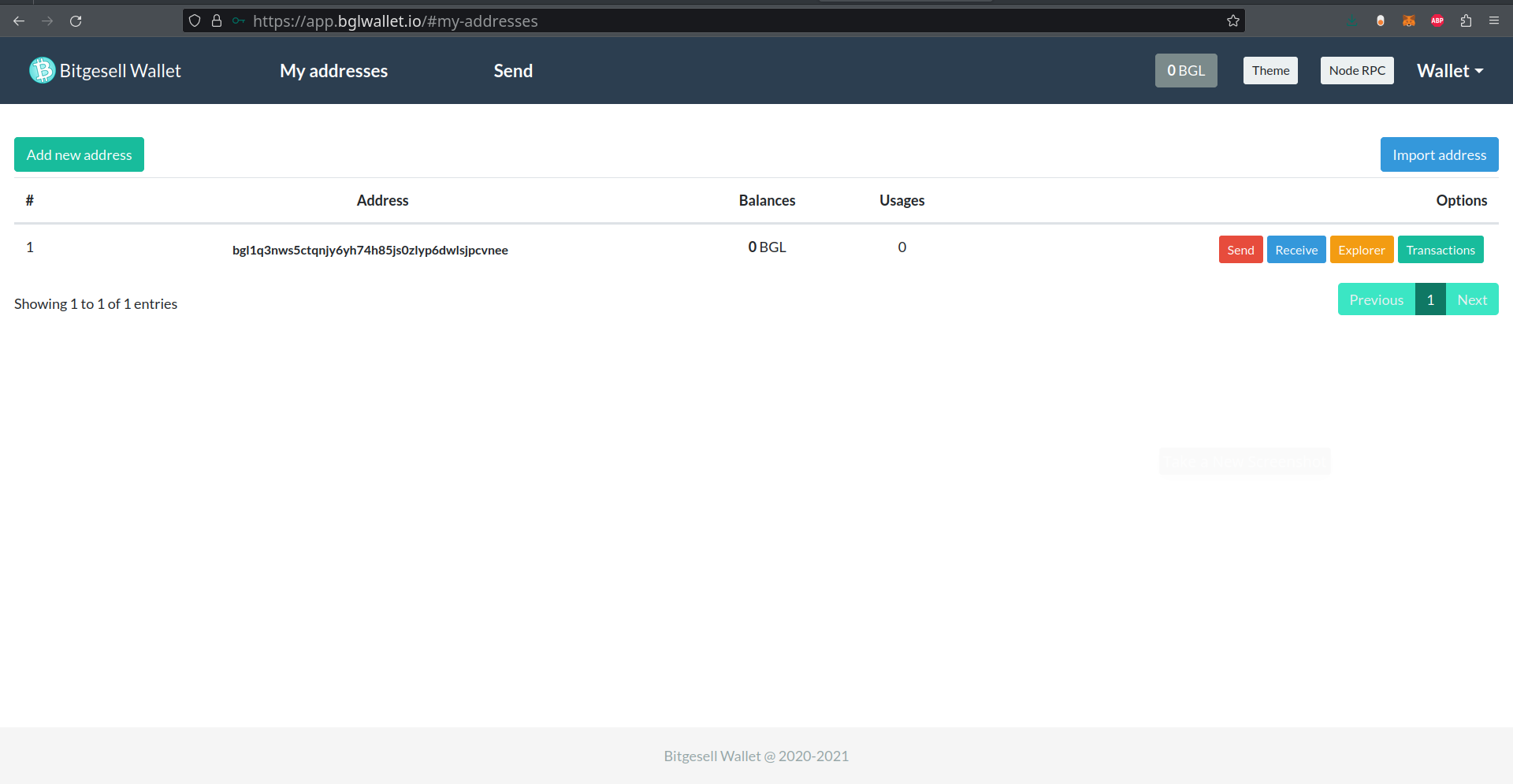The width and height of the screenshot is (1513, 784).
Task: Open the Send nav tab
Action: click(x=513, y=71)
